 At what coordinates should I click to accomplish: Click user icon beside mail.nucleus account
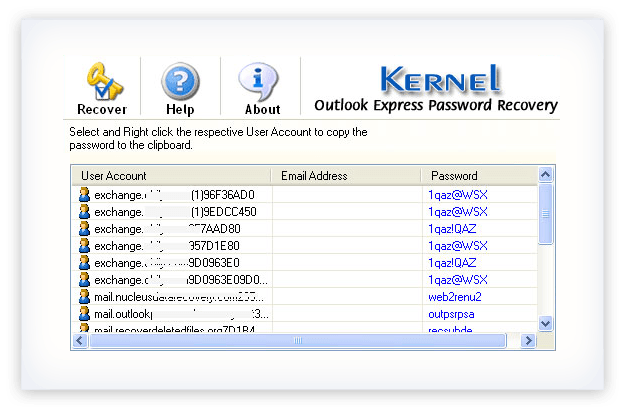[84, 297]
